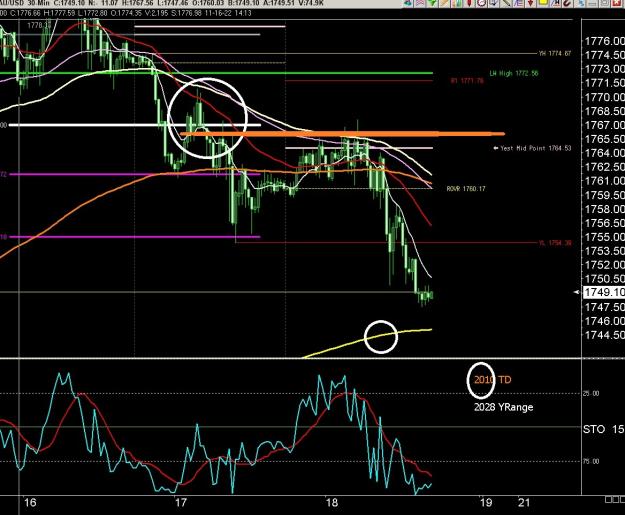Image resolution: width=625 pixels, height=515 pixels.
Task: Click the date label 18 on the time axis
Action: (x=332, y=502)
